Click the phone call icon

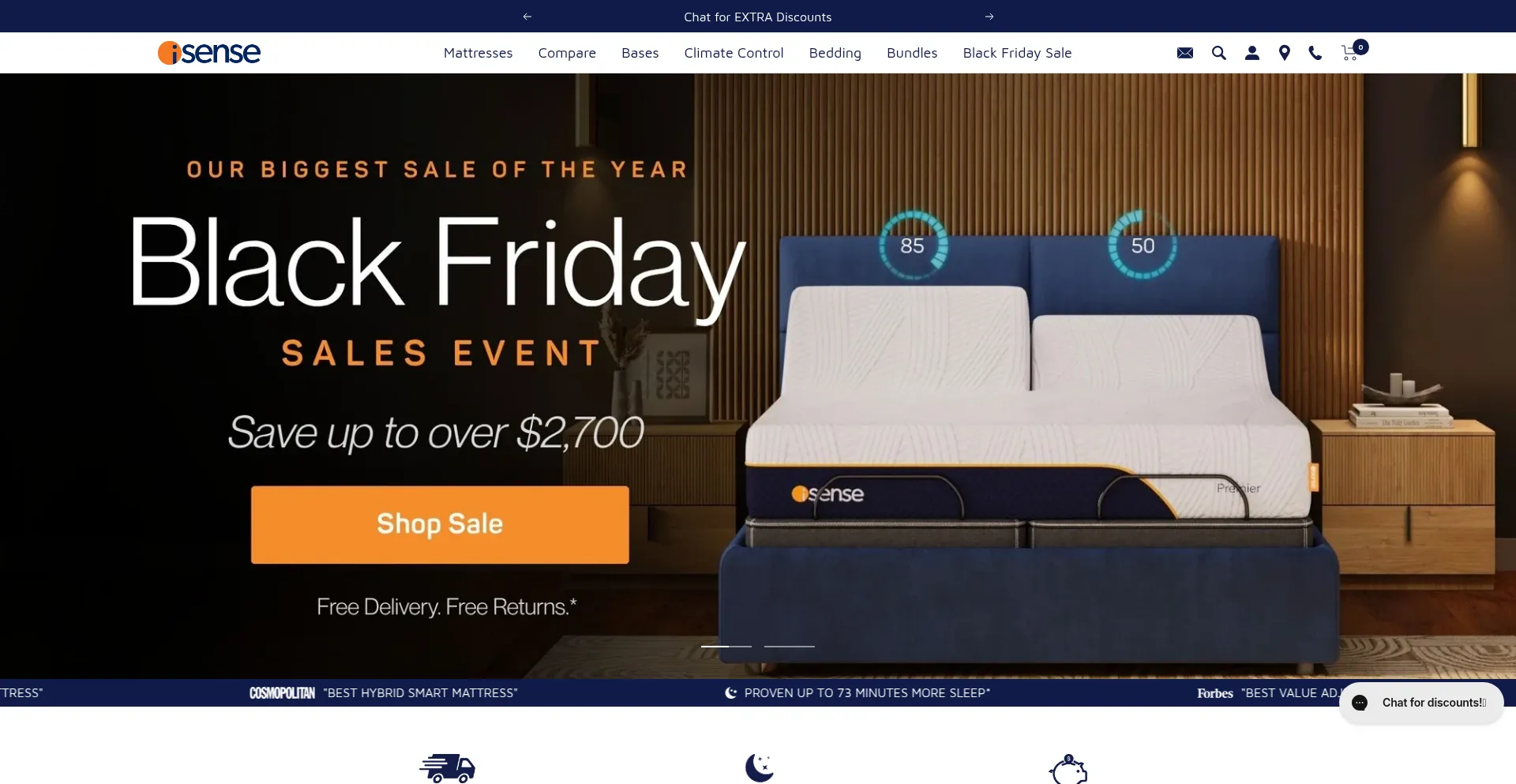pos(1315,53)
